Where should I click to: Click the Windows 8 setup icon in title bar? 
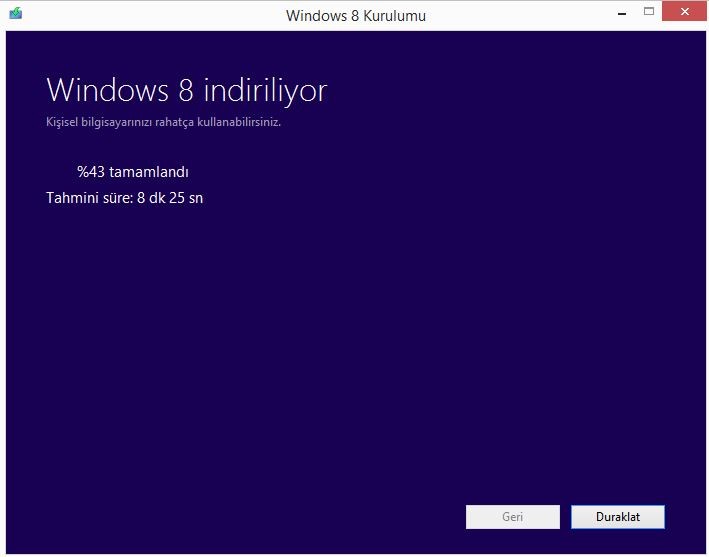pos(16,13)
